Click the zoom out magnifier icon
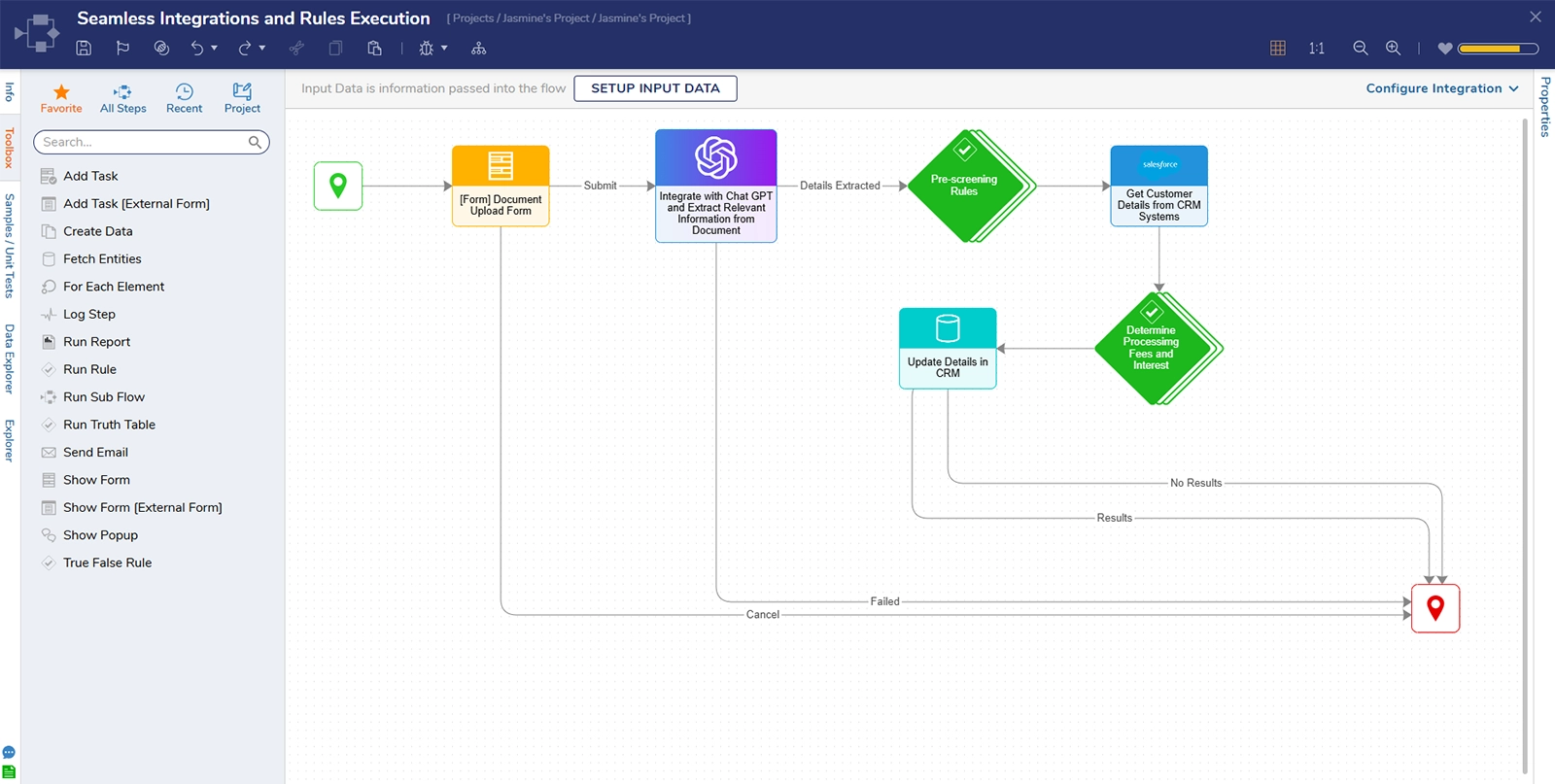Screen dimensions: 1555x784 point(1361,49)
